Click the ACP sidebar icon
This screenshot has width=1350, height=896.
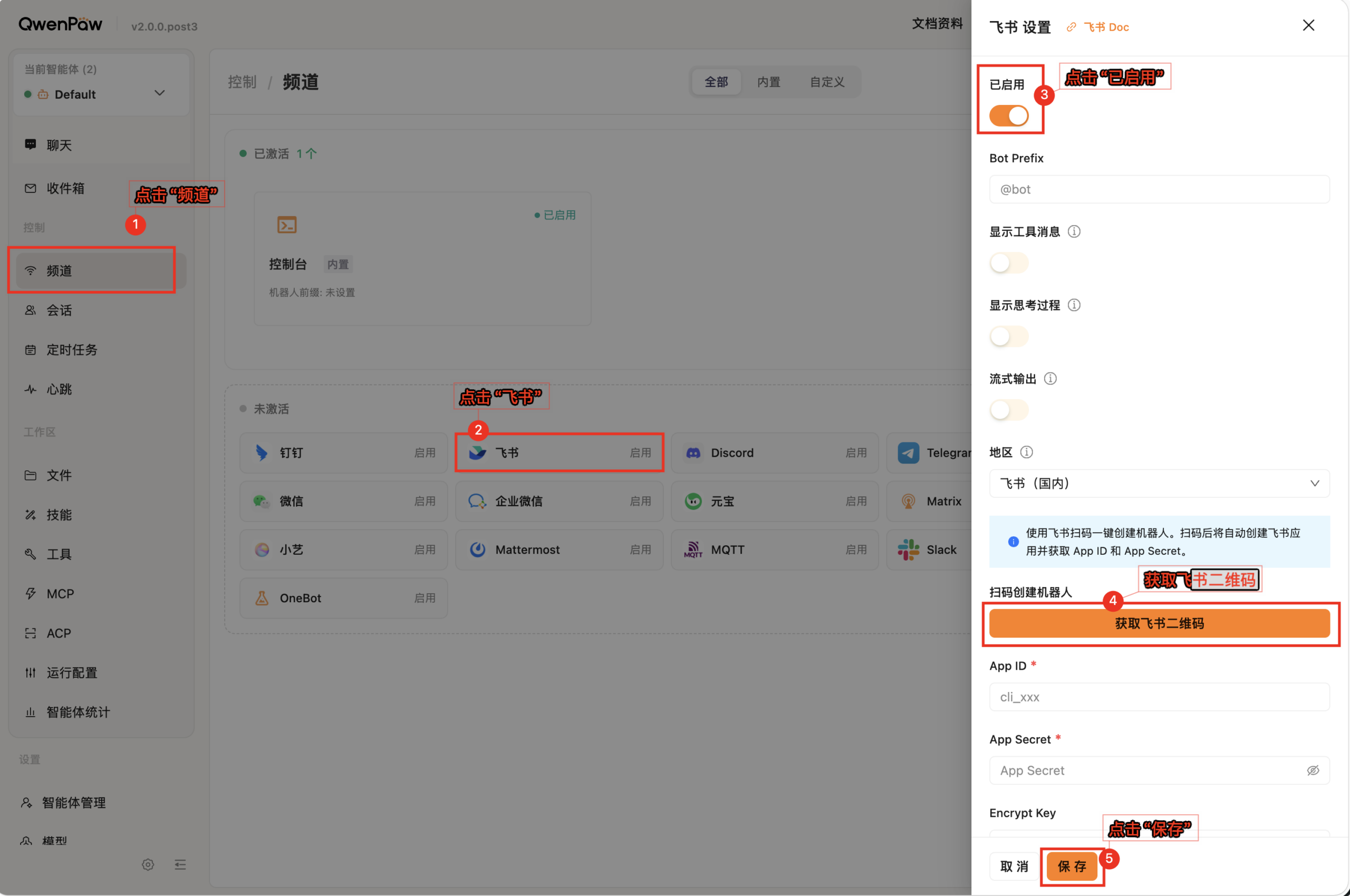(30, 633)
